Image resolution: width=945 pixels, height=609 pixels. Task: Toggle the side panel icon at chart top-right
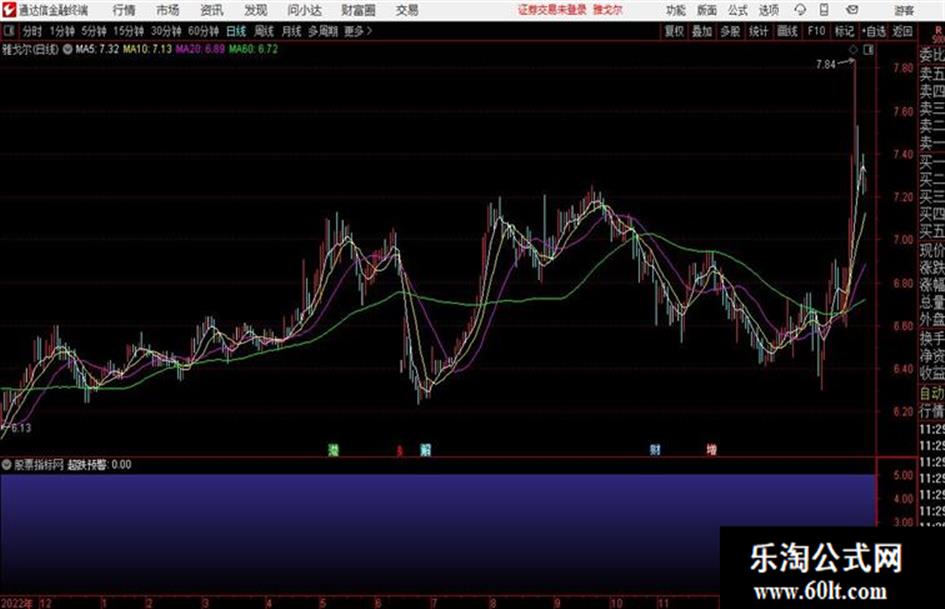coord(868,50)
